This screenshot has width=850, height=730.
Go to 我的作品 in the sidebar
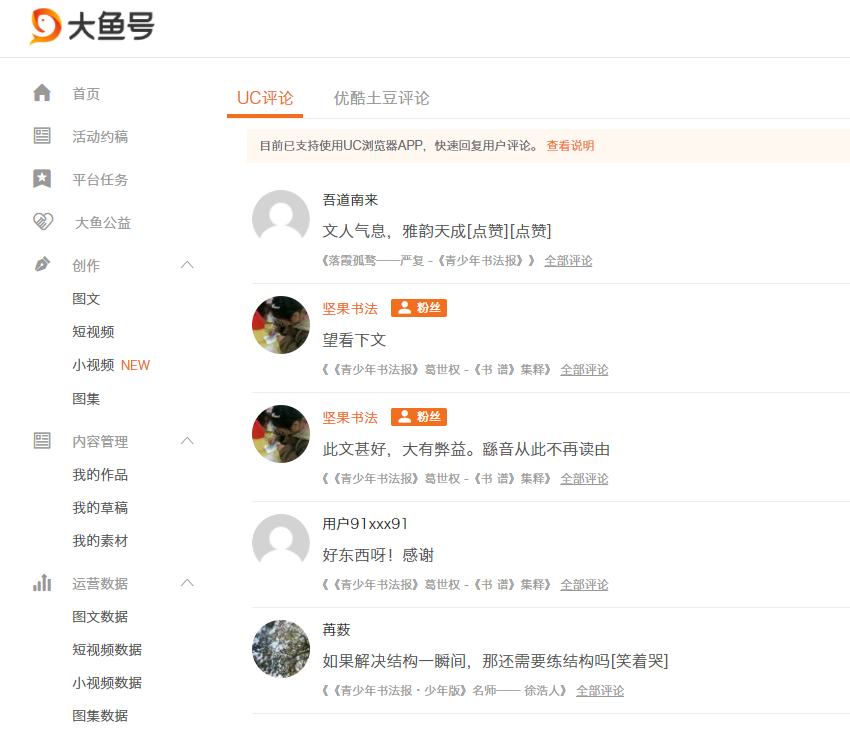pyautogui.click(x=100, y=475)
